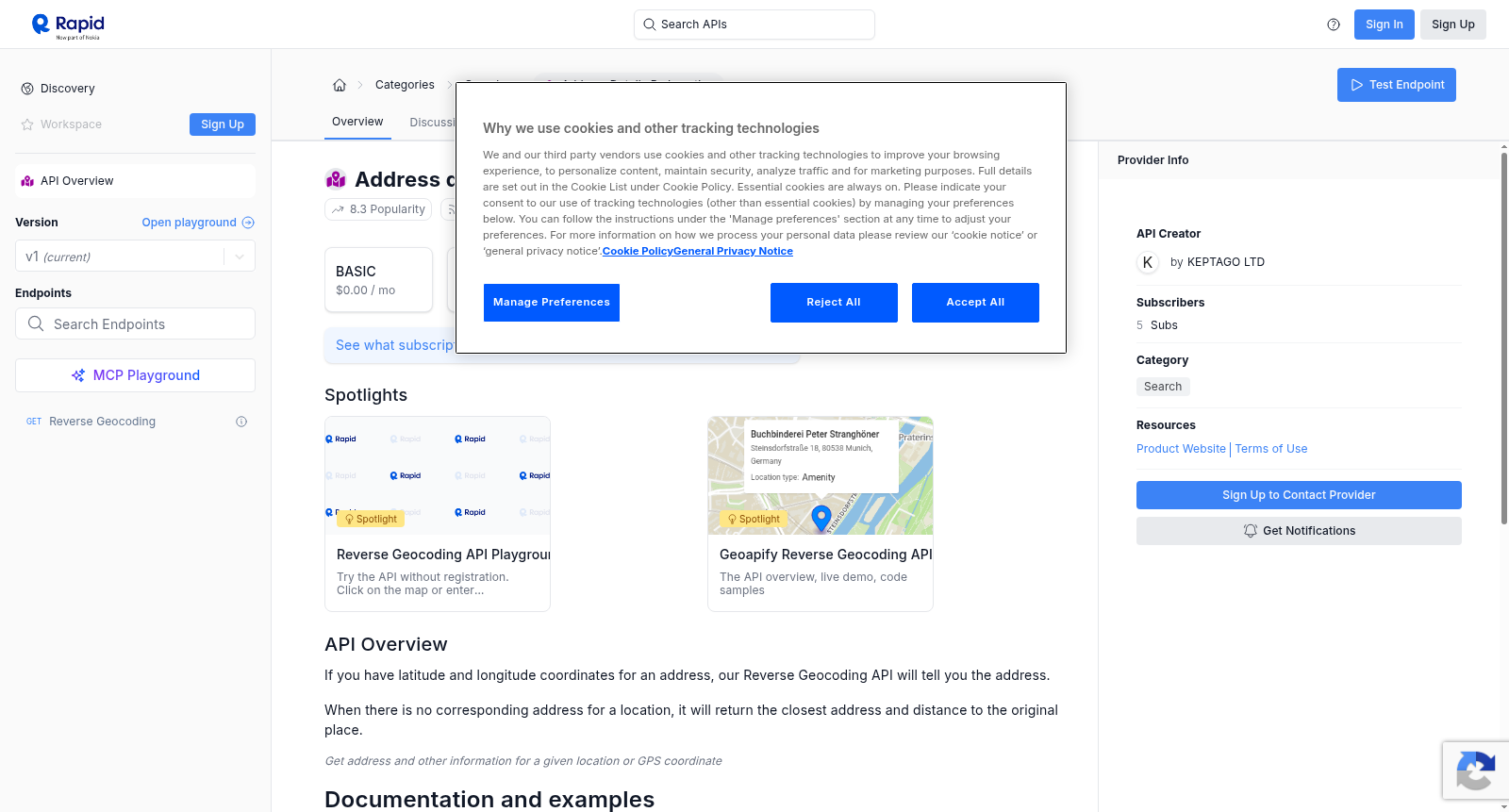
Task: Click the Open playground link
Action: 190,223
